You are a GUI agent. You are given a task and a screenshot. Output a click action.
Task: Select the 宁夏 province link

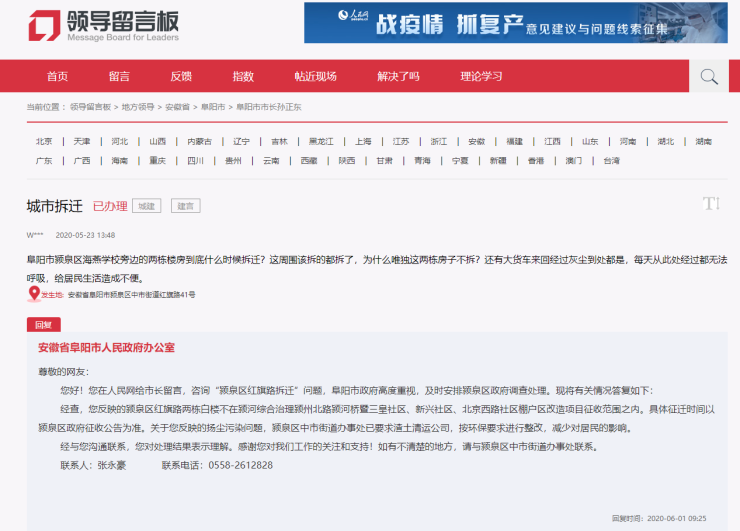pos(460,160)
